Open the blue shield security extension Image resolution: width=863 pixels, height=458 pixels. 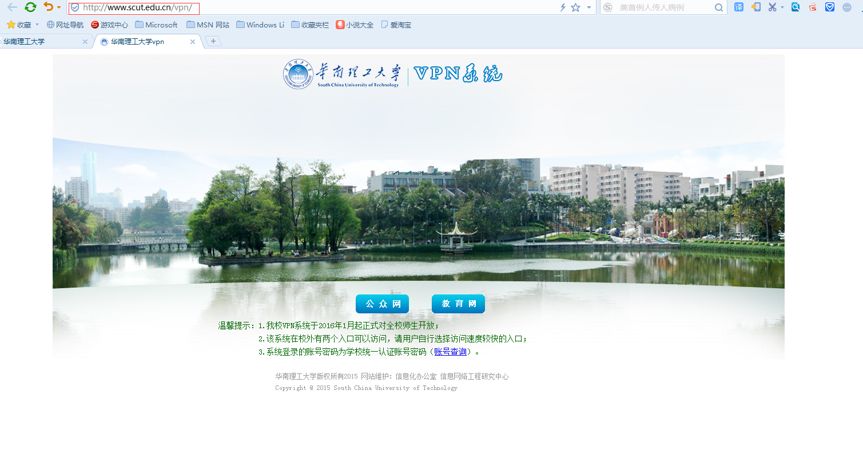(830, 7)
